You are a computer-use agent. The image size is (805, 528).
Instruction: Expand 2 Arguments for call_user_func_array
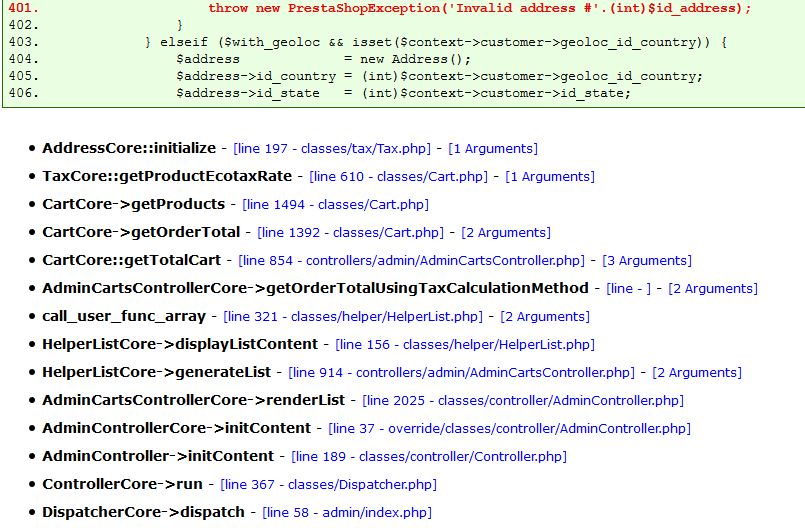pyautogui.click(x=545, y=317)
